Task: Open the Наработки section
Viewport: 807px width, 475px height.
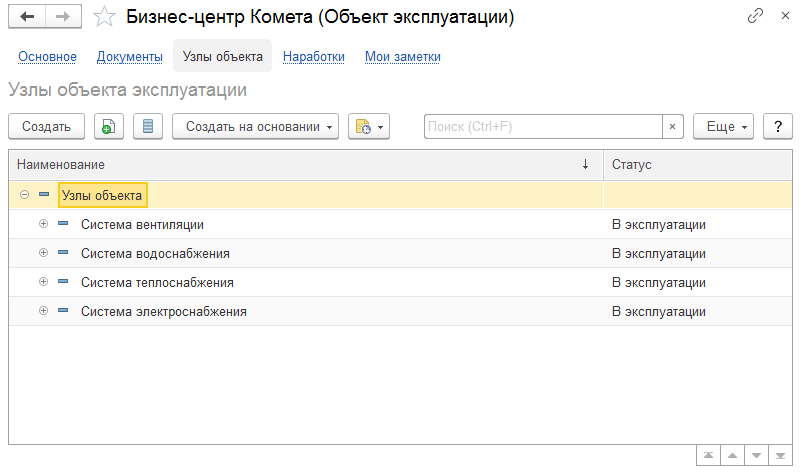Action: point(313,57)
